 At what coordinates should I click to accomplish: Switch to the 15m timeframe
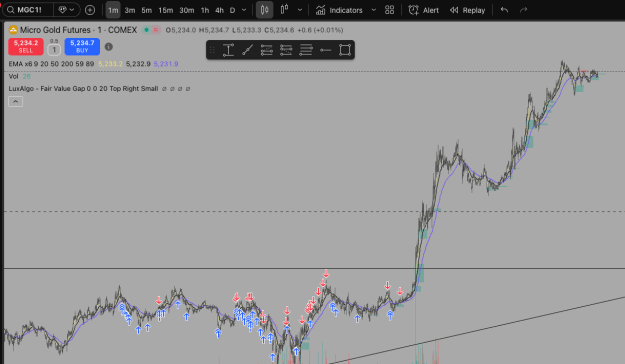point(165,10)
